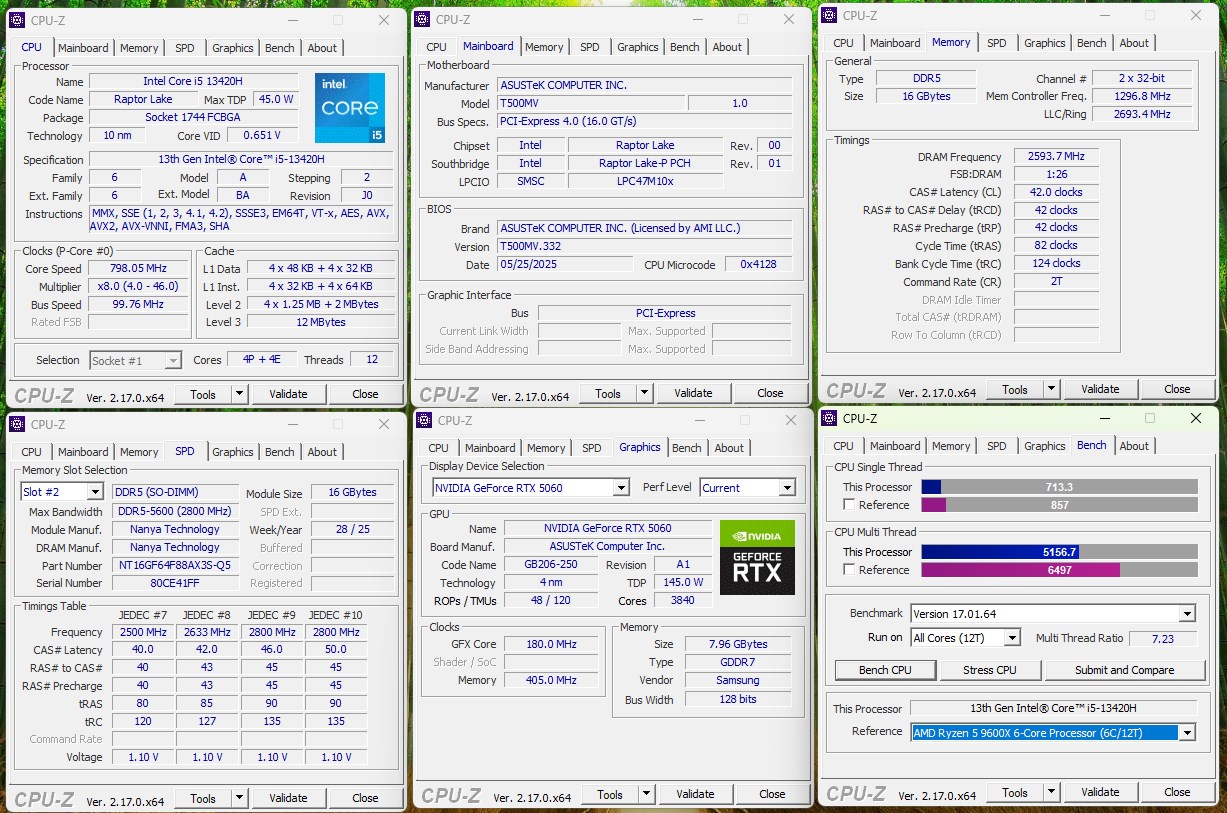The image size is (1227, 813).
Task: Expand the Run on All Cores dropdown
Action: tap(1012, 638)
